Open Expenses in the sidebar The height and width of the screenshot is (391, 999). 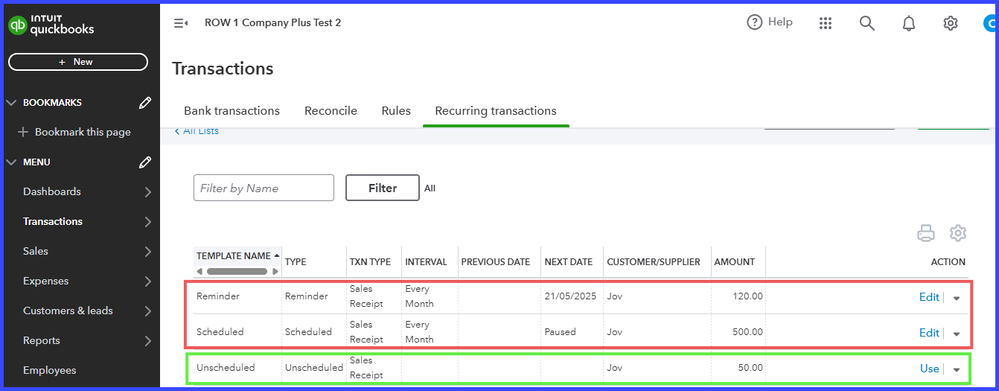pos(46,281)
